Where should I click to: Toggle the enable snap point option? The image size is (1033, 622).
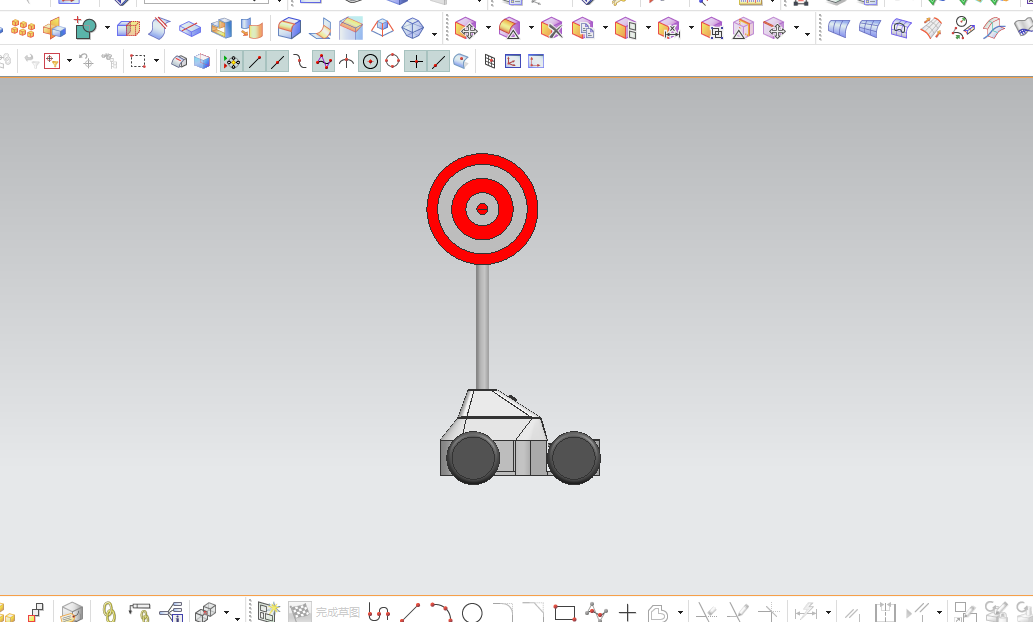231,61
